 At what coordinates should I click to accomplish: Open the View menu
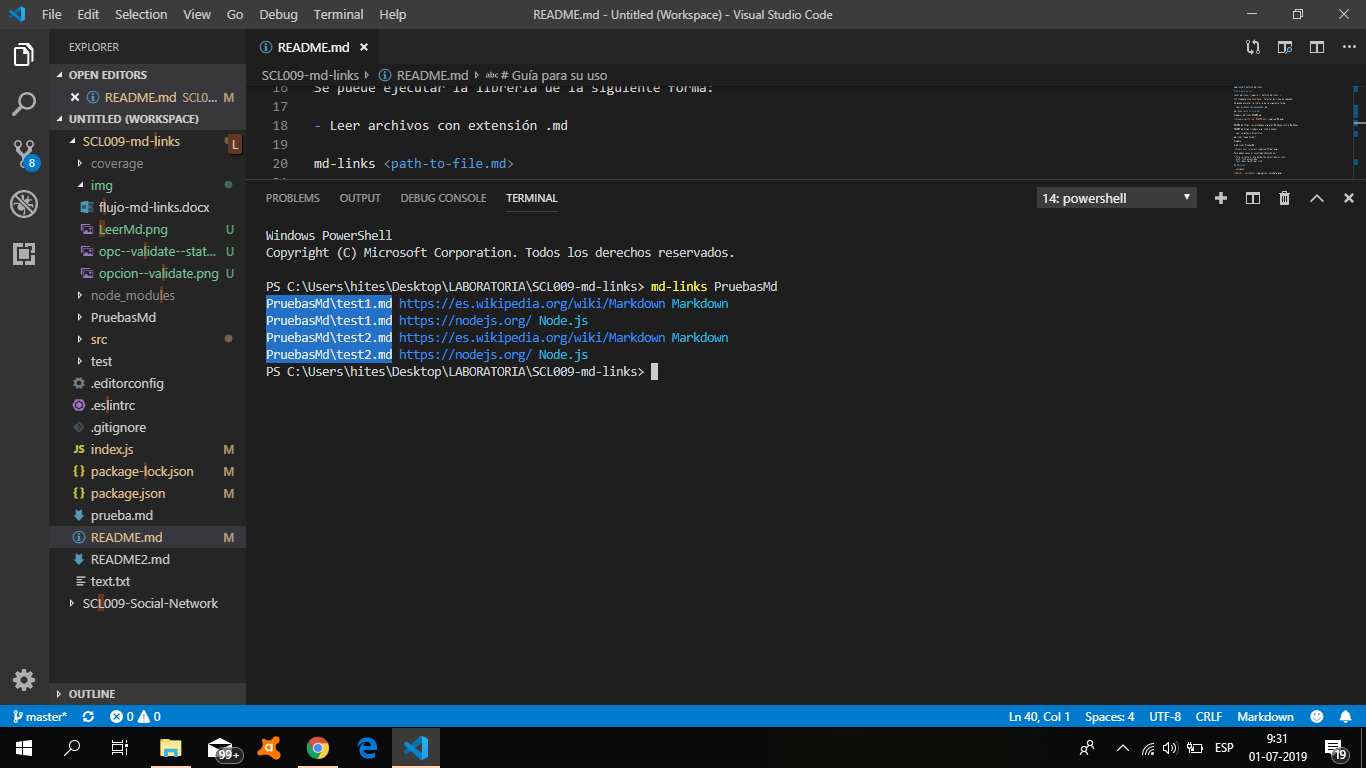pyautogui.click(x=197, y=14)
